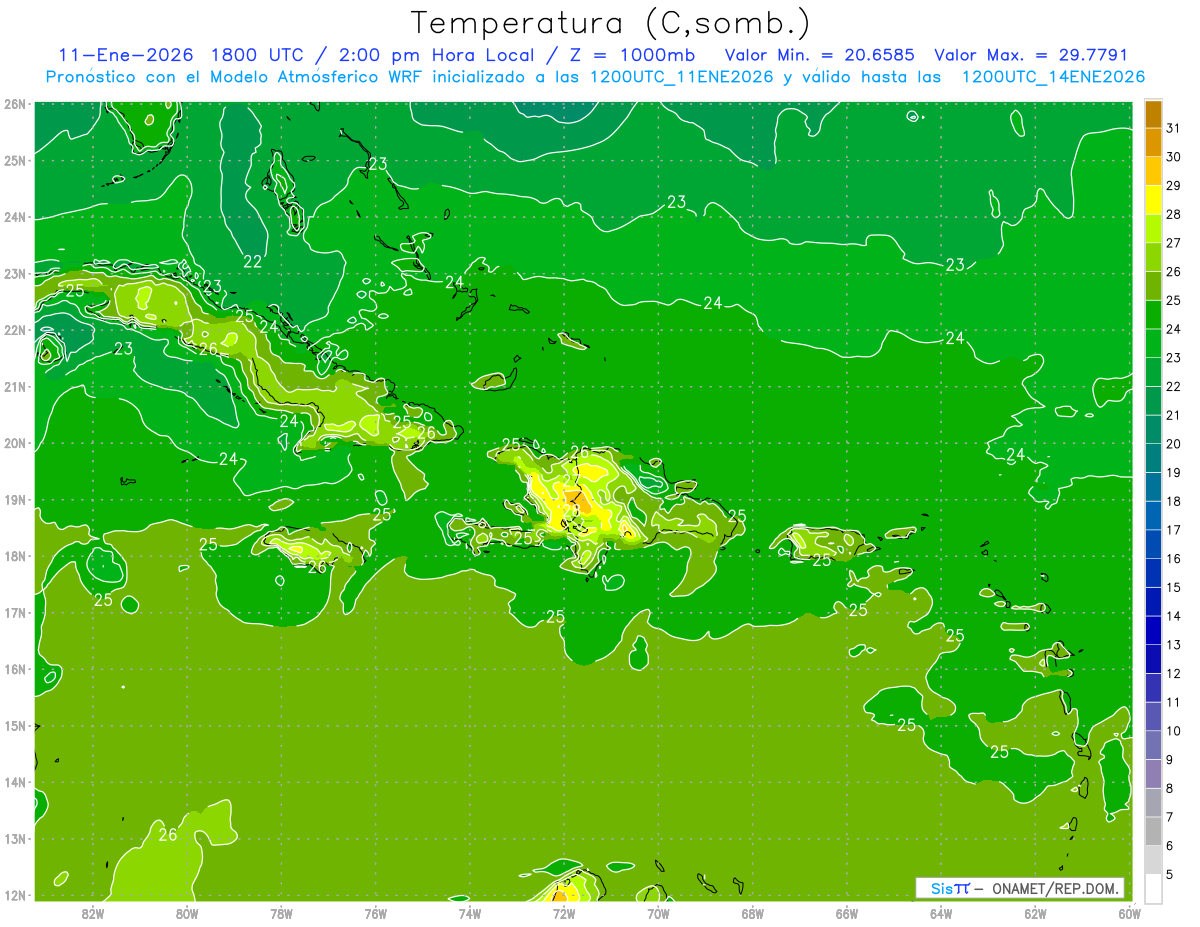Click the longitude axis label "68W"
Screen dimensions: 1200x927
[753, 913]
